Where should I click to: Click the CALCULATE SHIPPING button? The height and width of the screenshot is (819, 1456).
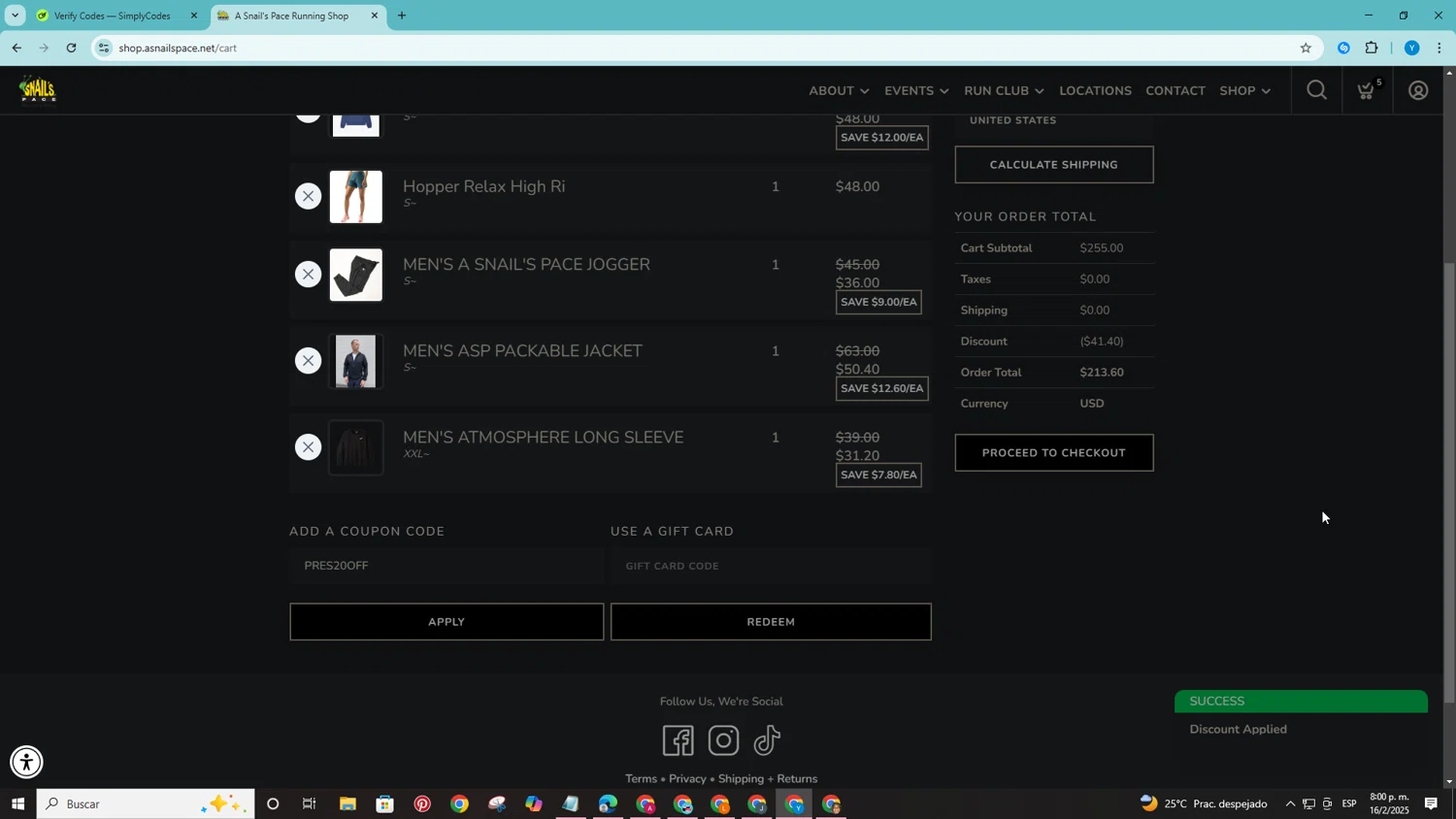tap(1054, 165)
